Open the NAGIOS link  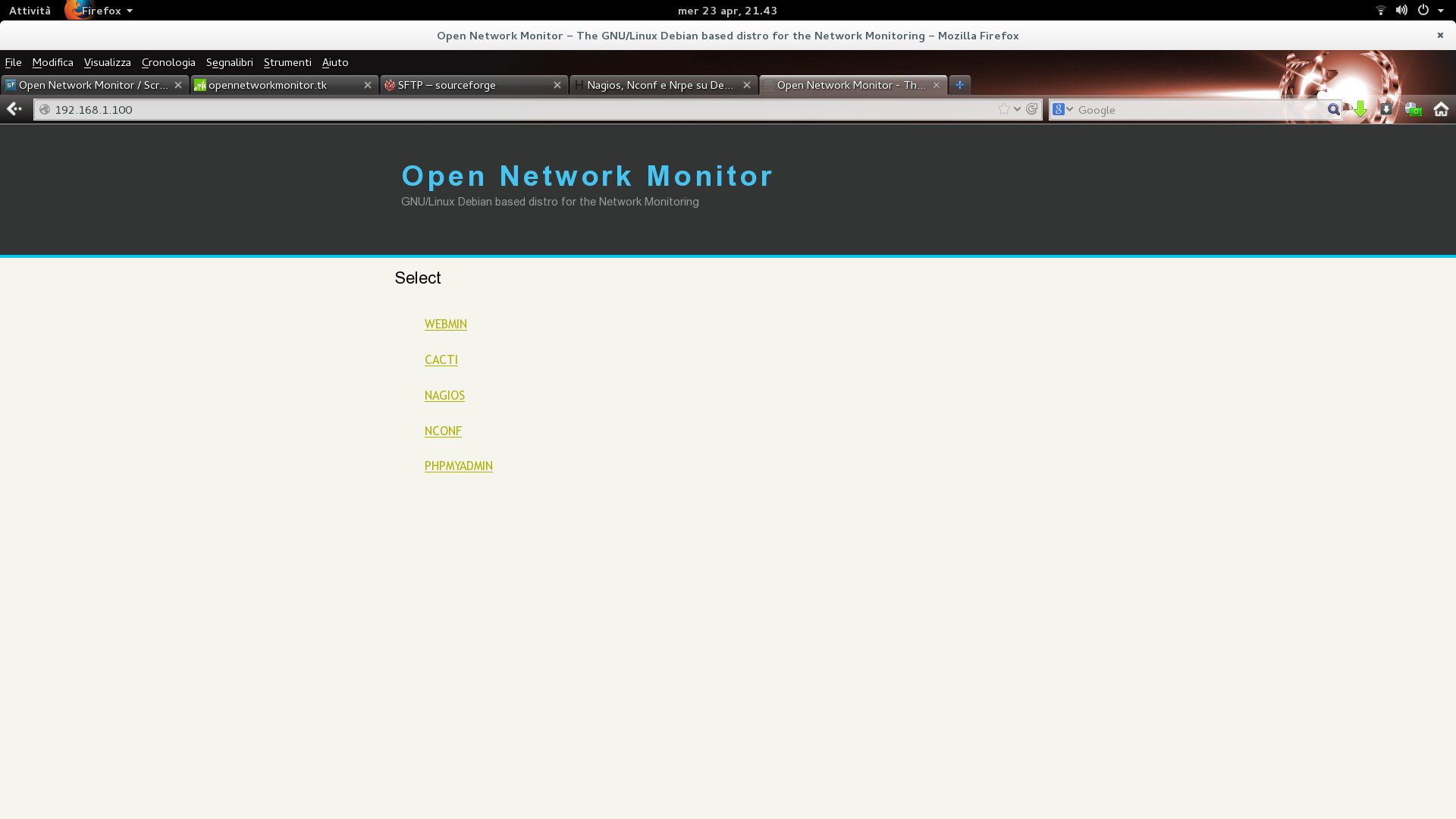(444, 395)
